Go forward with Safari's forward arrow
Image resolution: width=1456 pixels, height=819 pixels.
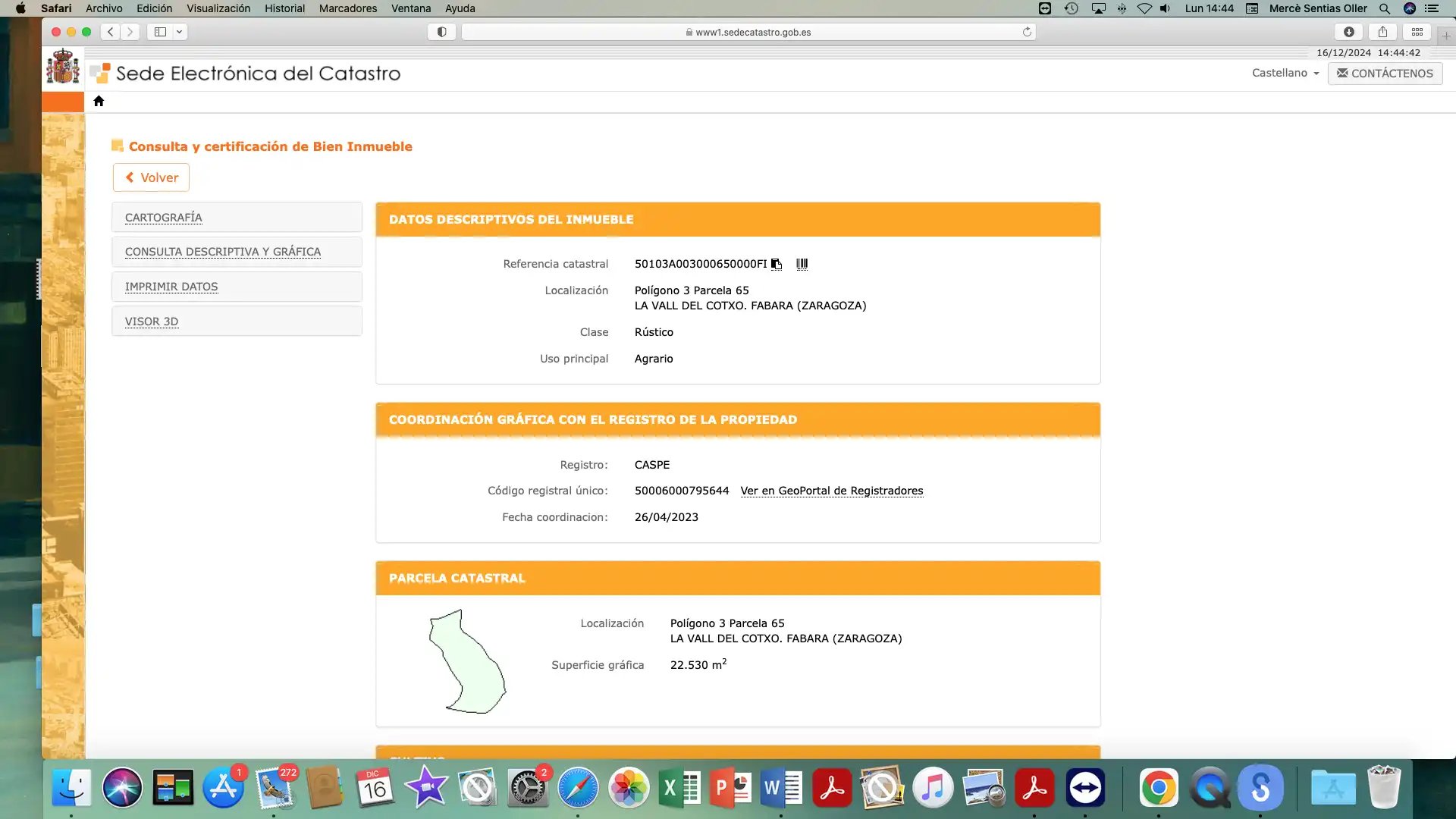pos(130,32)
